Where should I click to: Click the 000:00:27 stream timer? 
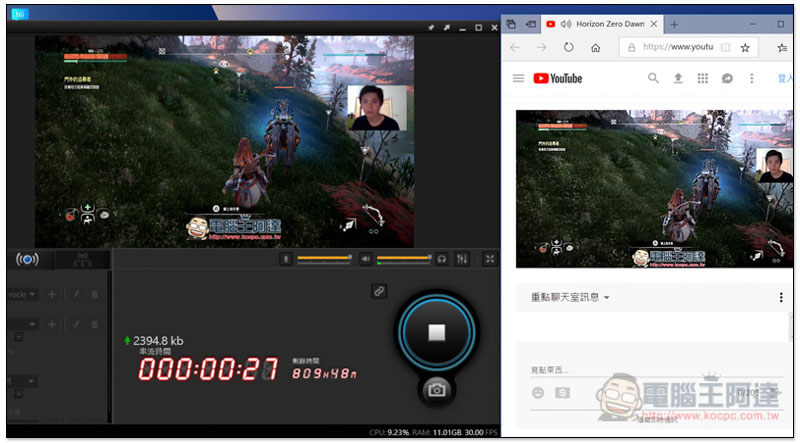pyautogui.click(x=208, y=369)
